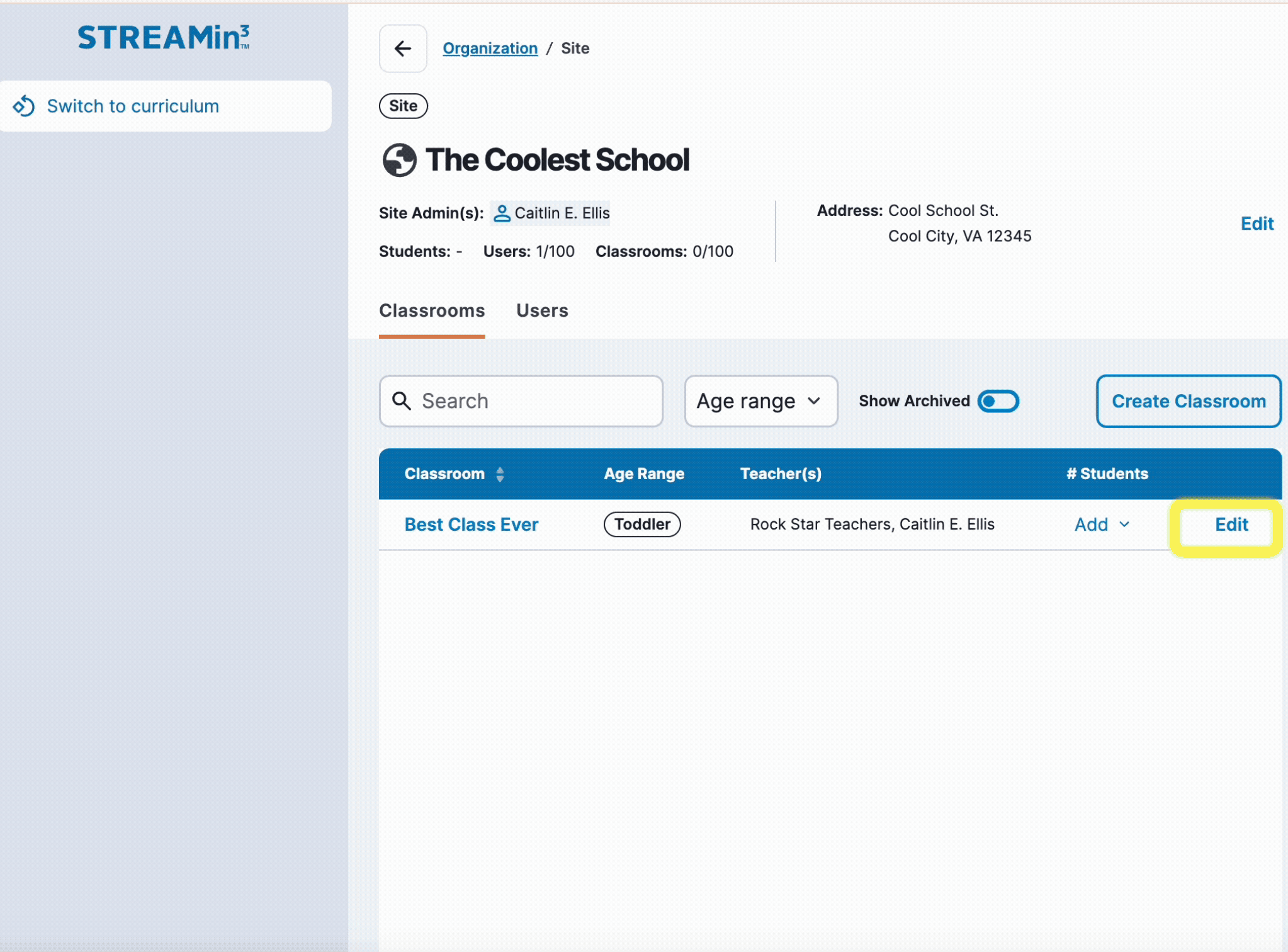Click Create Classroom button
This screenshot has width=1288, height=952.
pos(1189,401)
